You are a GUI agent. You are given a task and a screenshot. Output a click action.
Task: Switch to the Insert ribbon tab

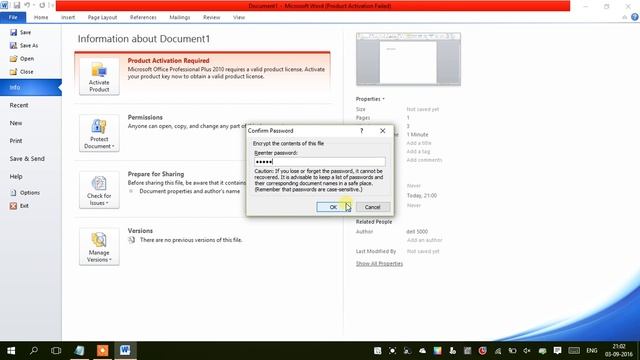click(68, 17)
